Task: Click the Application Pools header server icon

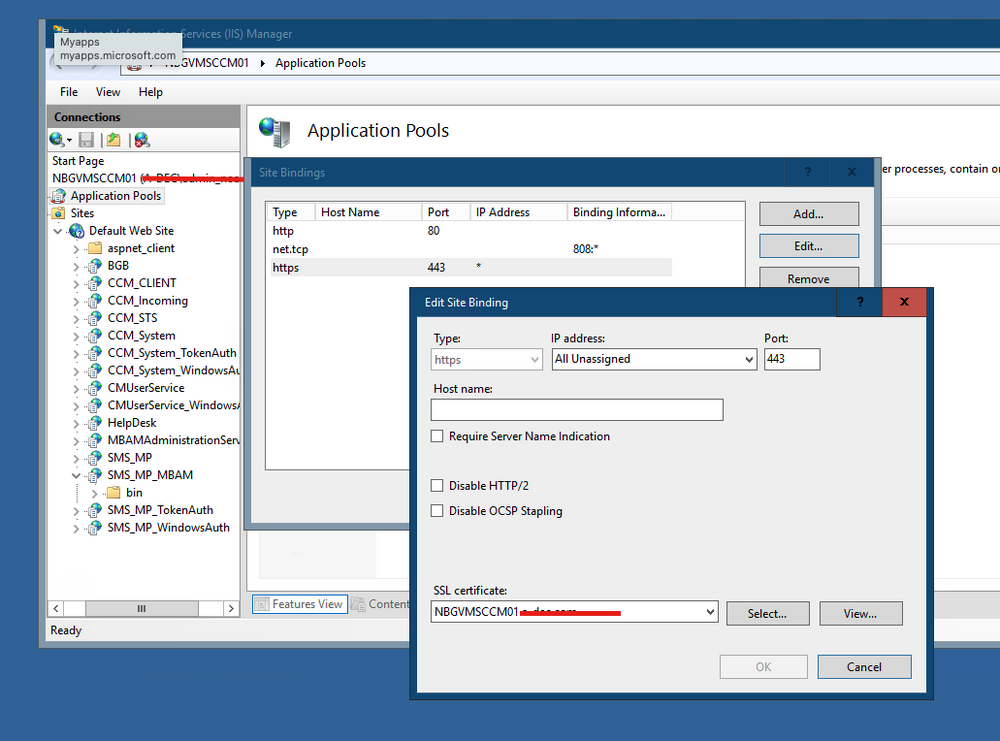Action: pos(274,131)
